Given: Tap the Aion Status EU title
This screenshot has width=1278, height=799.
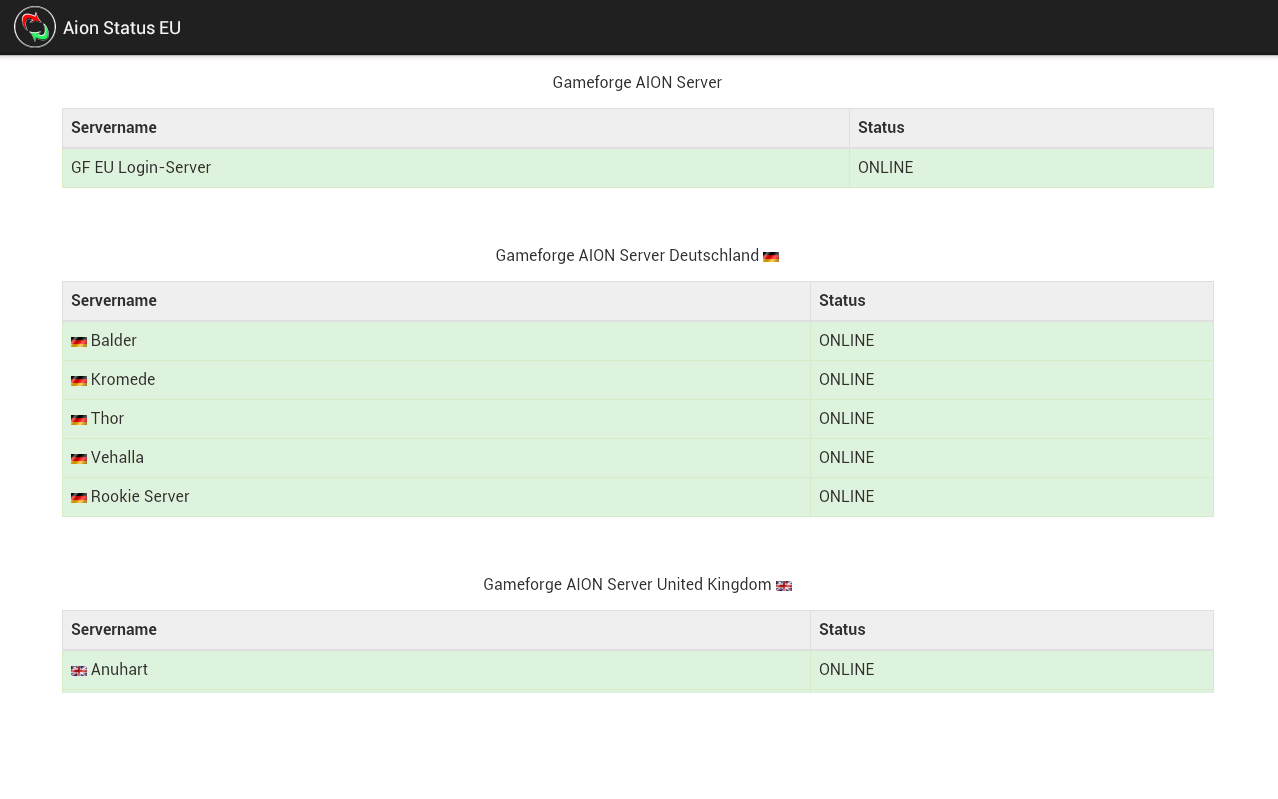Looking at the screenshot, I should (122, 28).
